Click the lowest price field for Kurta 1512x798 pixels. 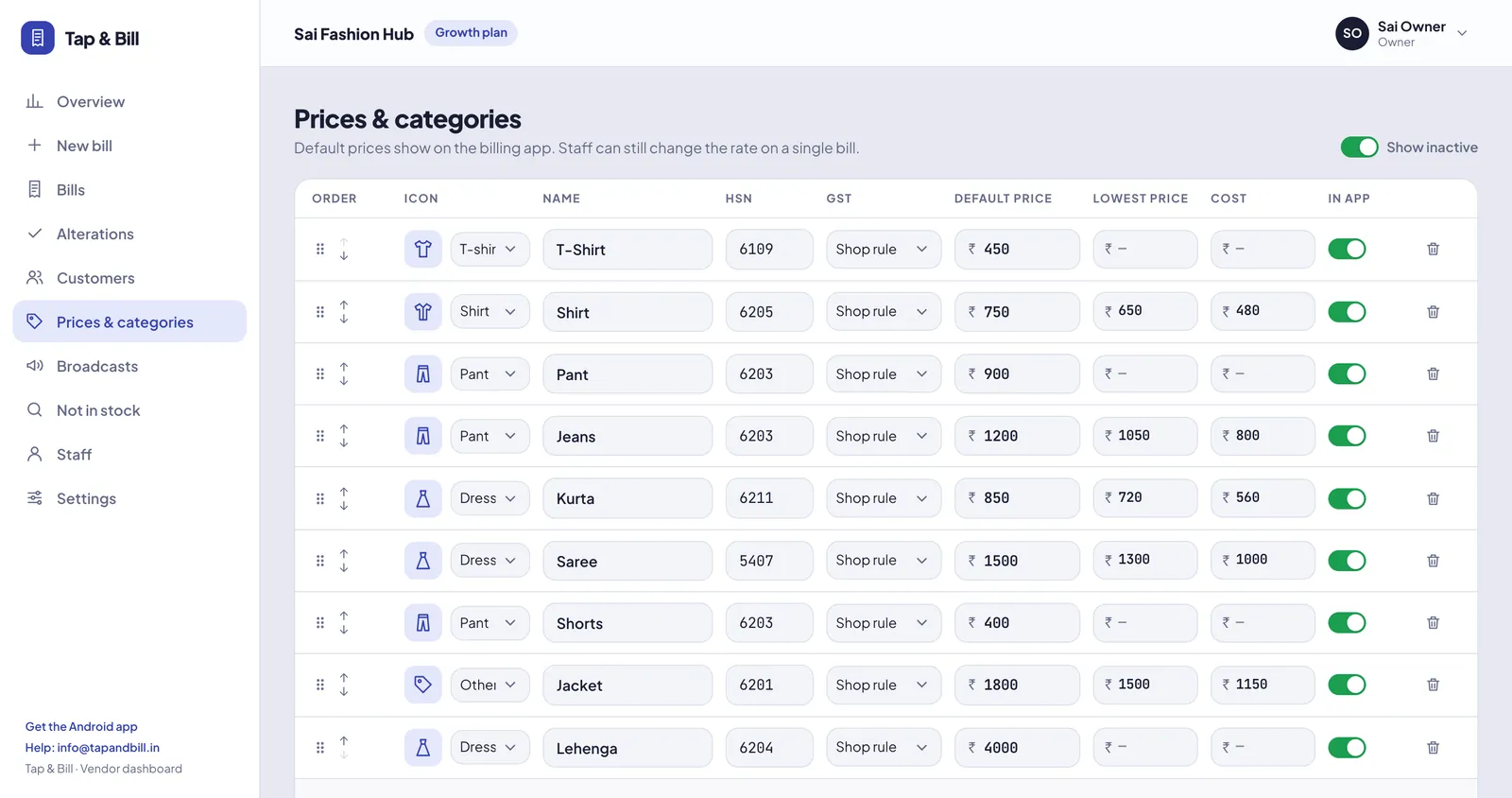(1145, 498)
